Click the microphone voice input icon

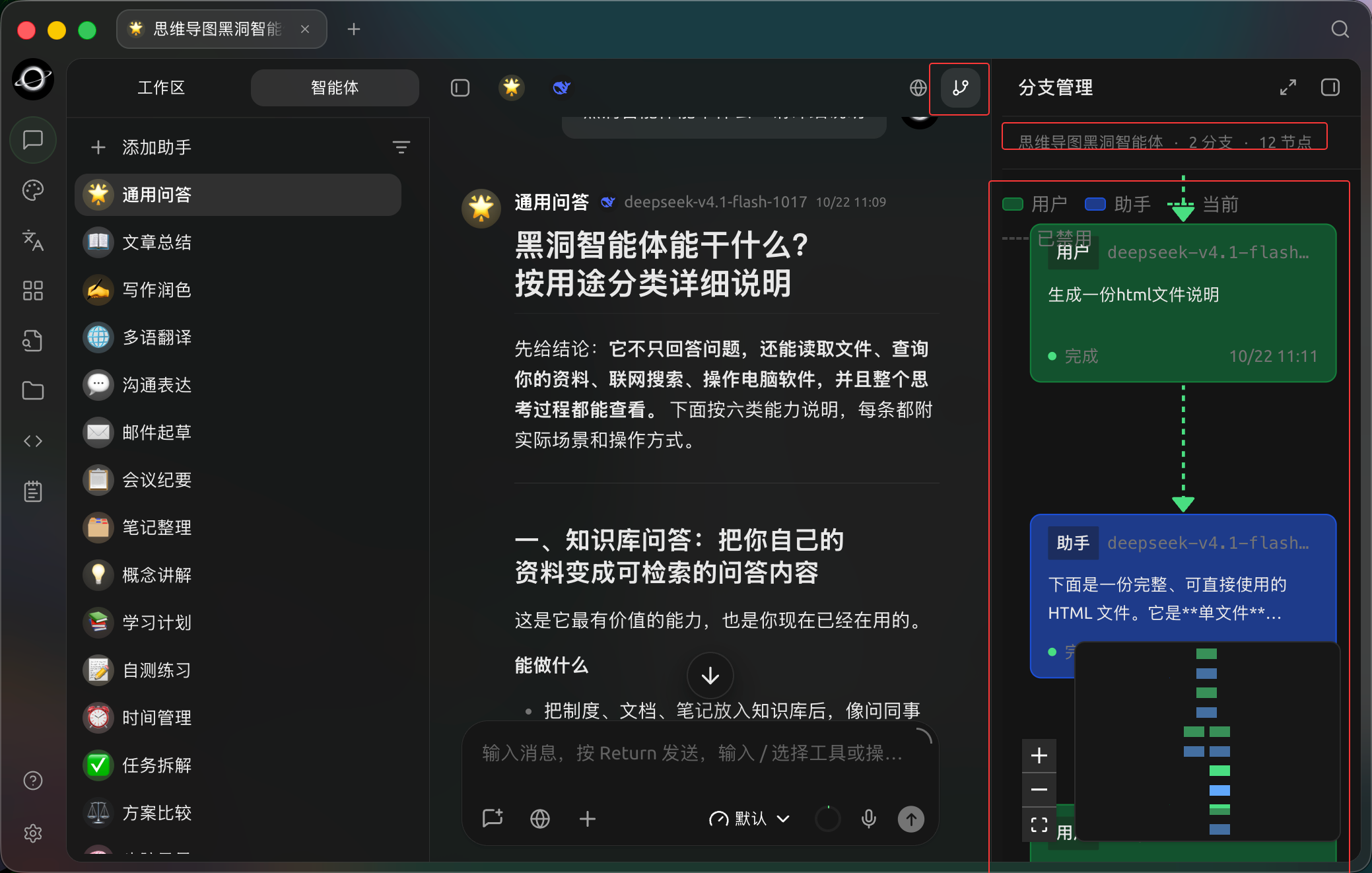pos(869,819)
